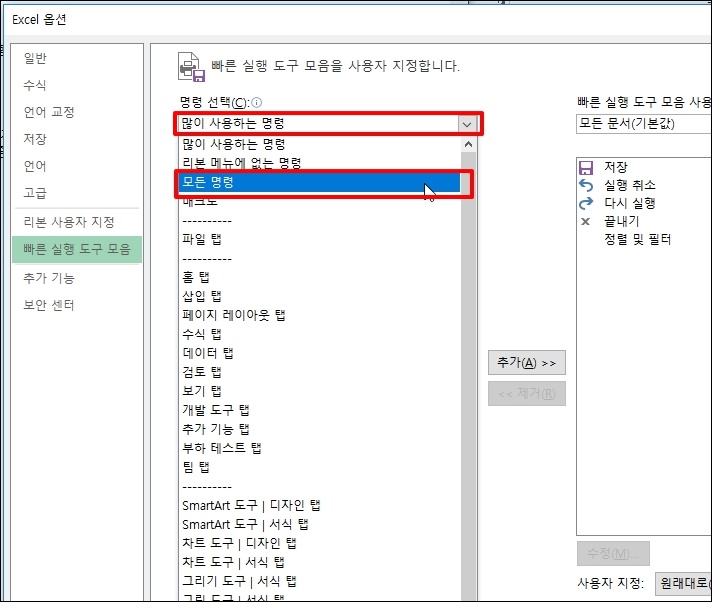The image size is (712, 602).
Task: Click the Redo (다시 실행) arrow icon
Action: [x=586, y=203]
